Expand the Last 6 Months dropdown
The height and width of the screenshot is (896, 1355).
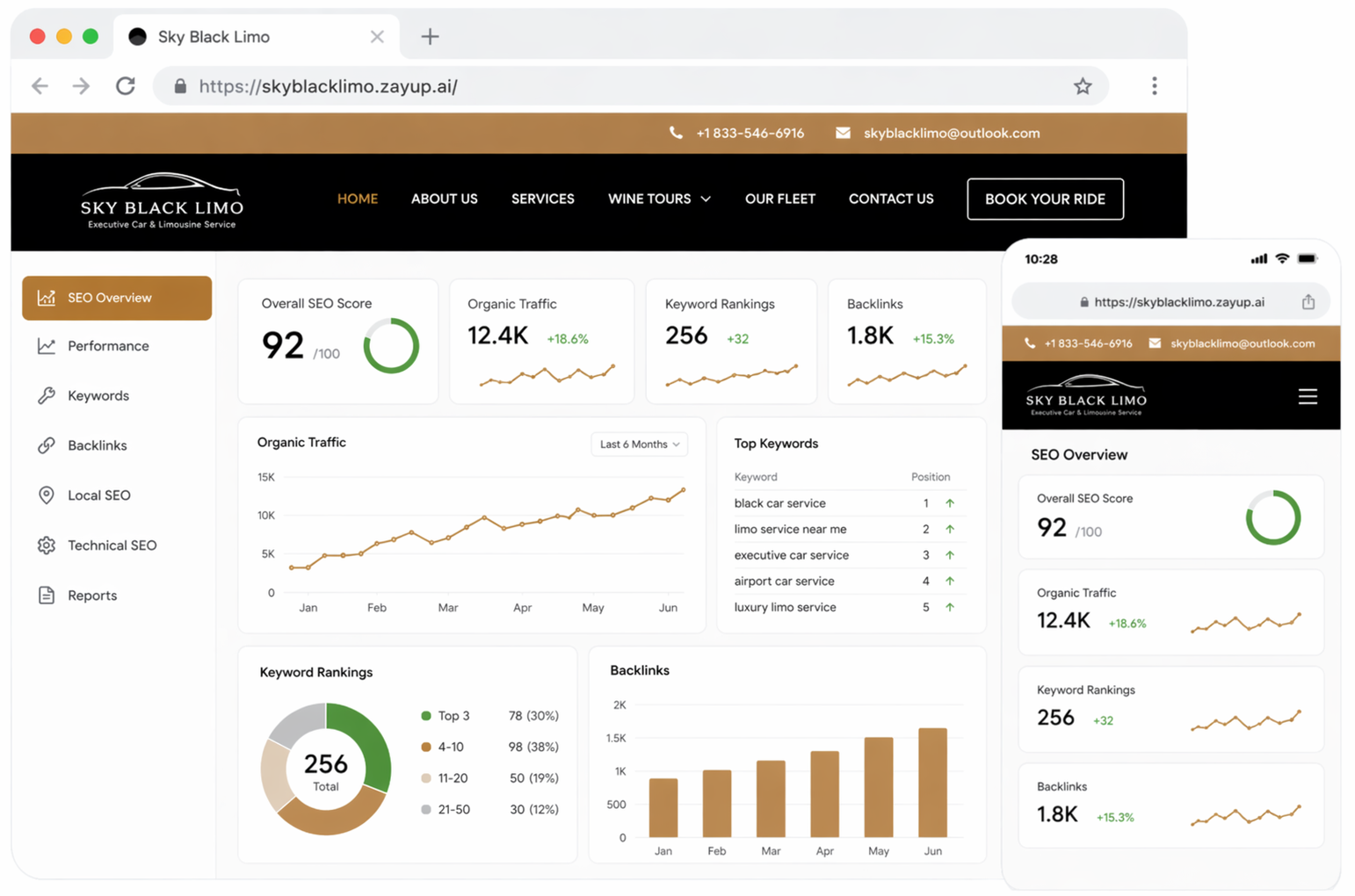pos(639,444)
